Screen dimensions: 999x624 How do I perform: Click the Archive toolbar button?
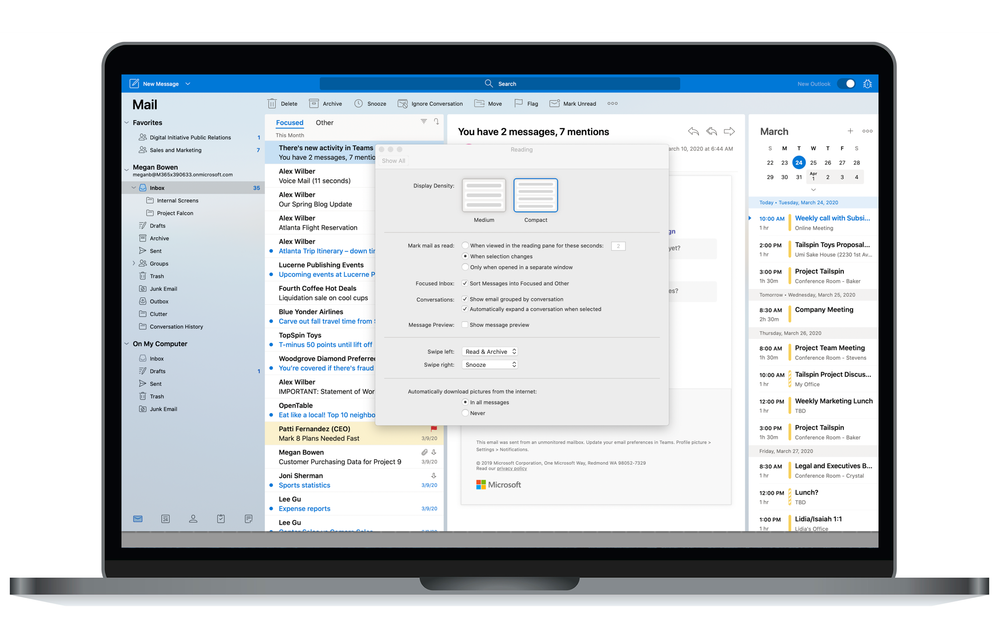(x=326, y=103)
